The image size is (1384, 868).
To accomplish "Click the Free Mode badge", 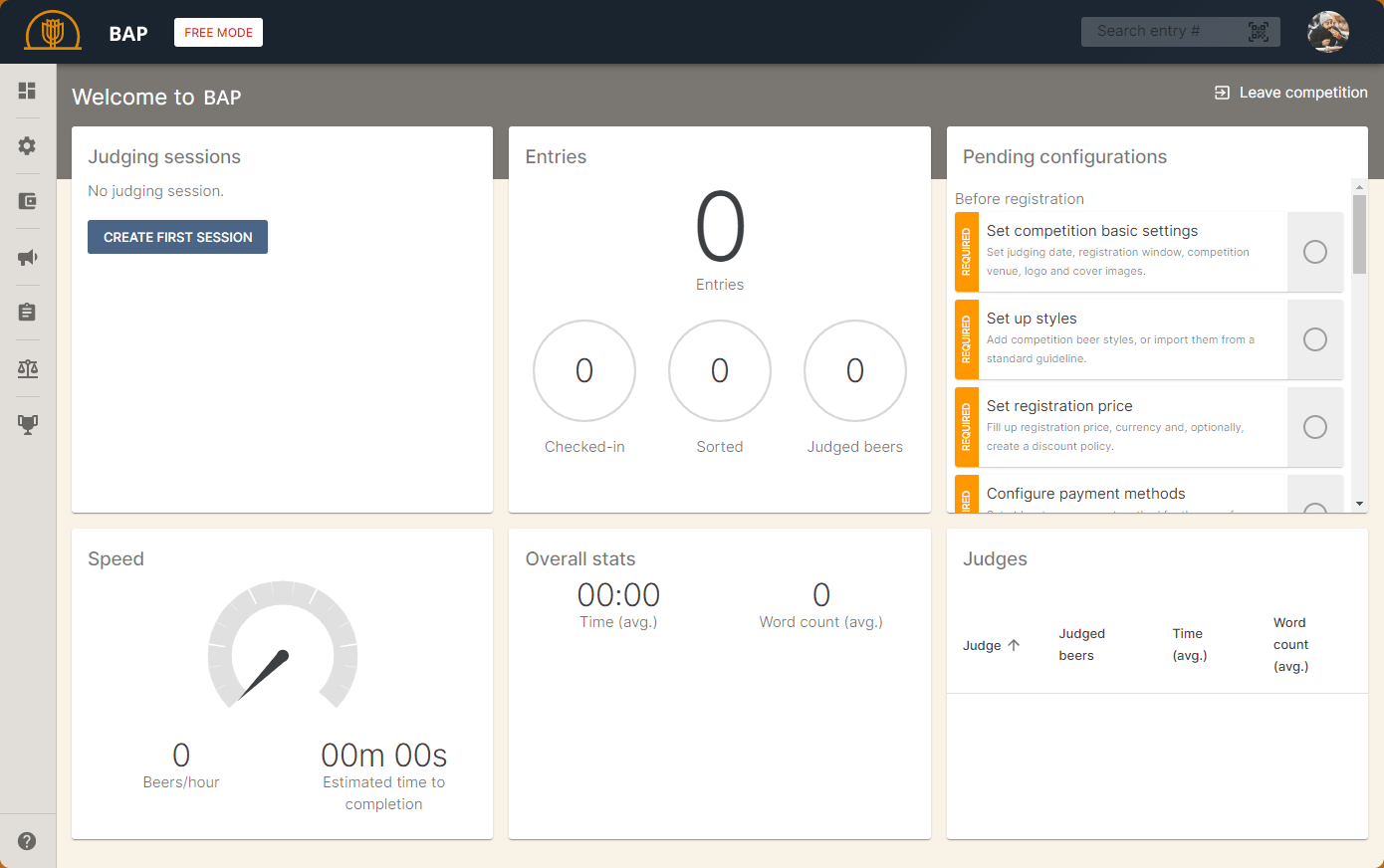I will pyautogui.click(x=218, y=33).
